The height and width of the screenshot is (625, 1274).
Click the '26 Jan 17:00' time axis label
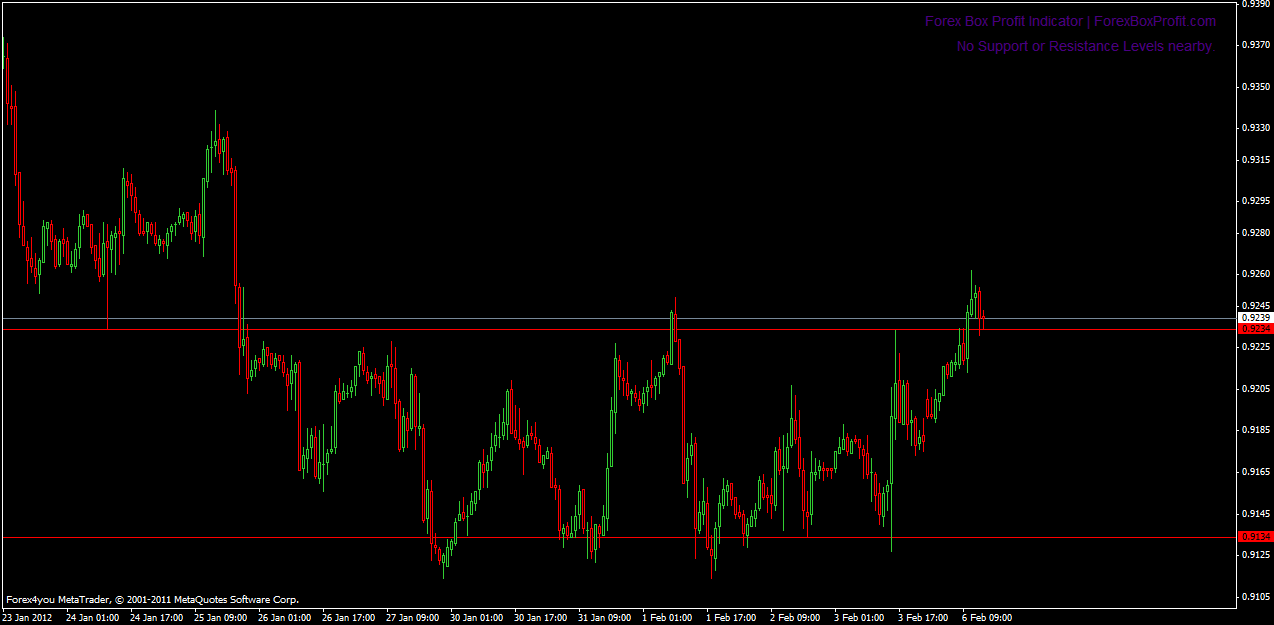point(348,617)
